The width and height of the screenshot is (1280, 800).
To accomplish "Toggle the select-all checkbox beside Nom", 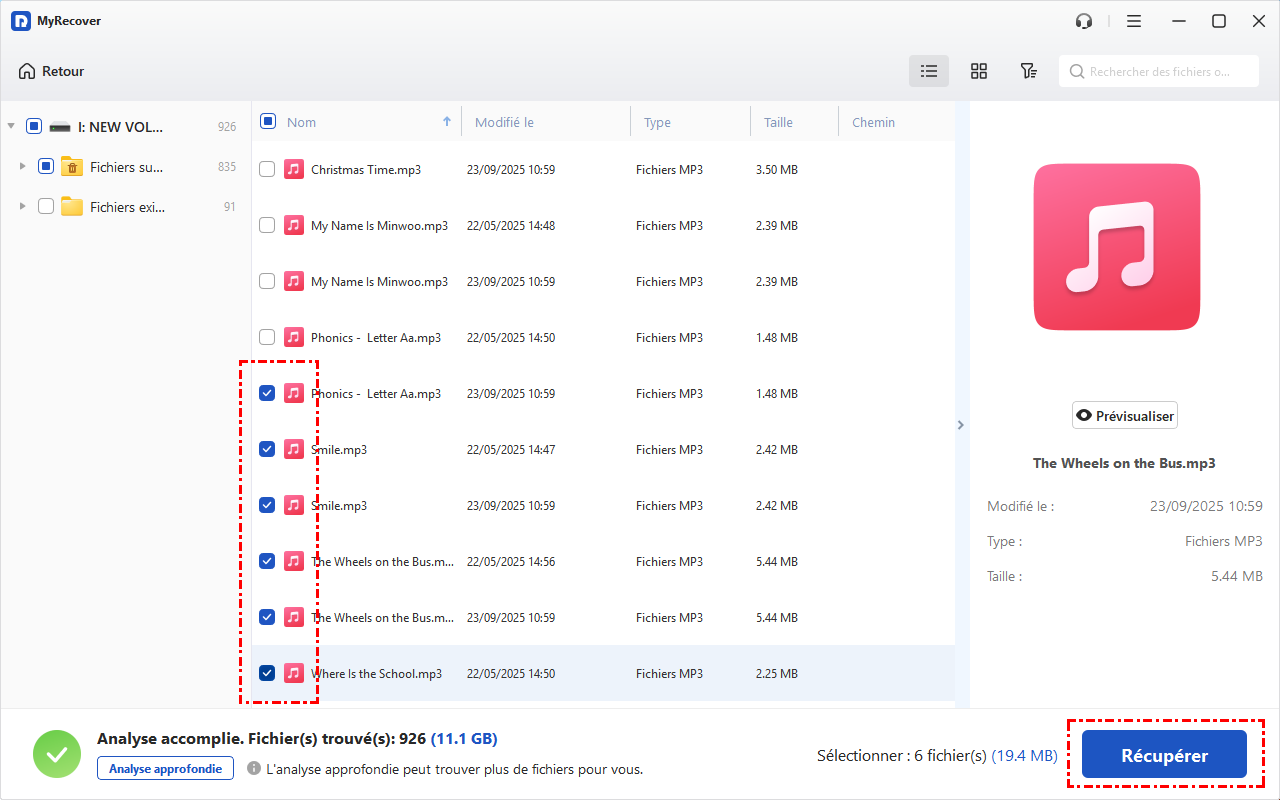I will point(268,122).
